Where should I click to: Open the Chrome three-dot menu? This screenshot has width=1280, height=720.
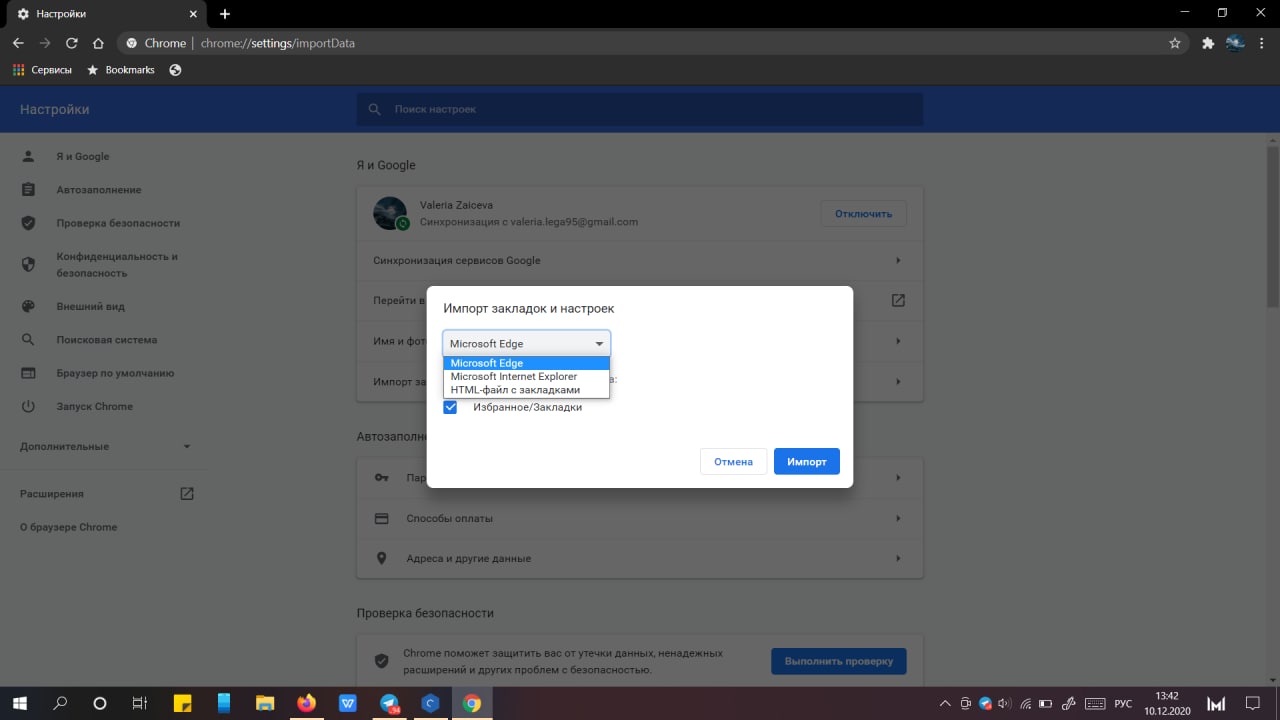coord(1263,43)
